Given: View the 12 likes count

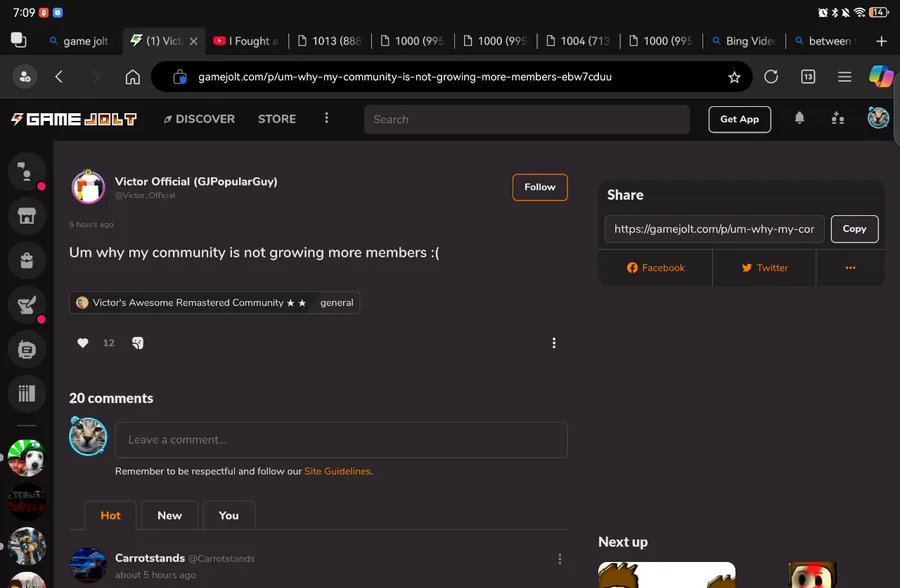Looking at the screenshot, I should (x=108, y=343).
